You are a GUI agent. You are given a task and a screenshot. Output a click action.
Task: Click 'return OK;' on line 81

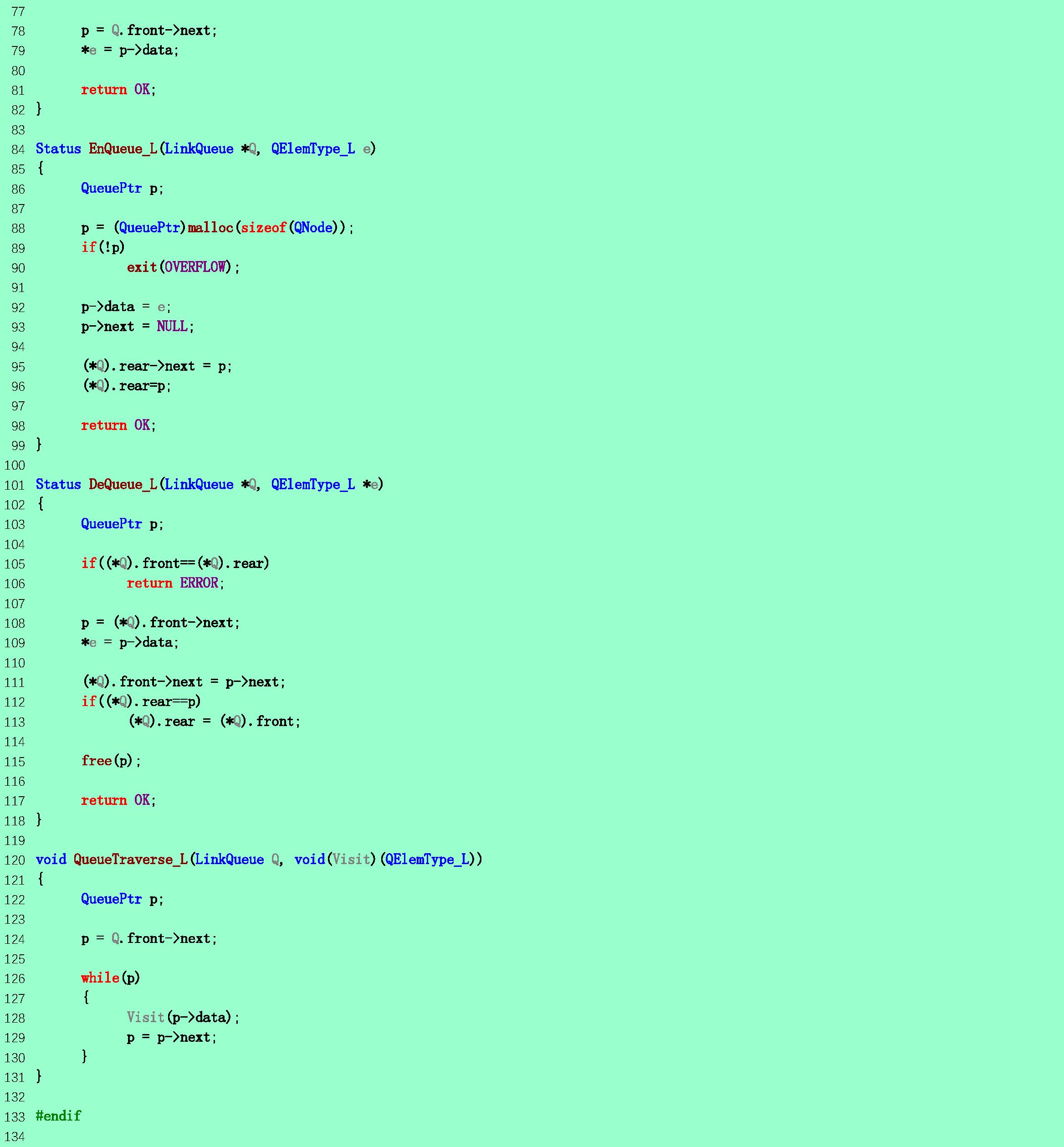[118, 90]
